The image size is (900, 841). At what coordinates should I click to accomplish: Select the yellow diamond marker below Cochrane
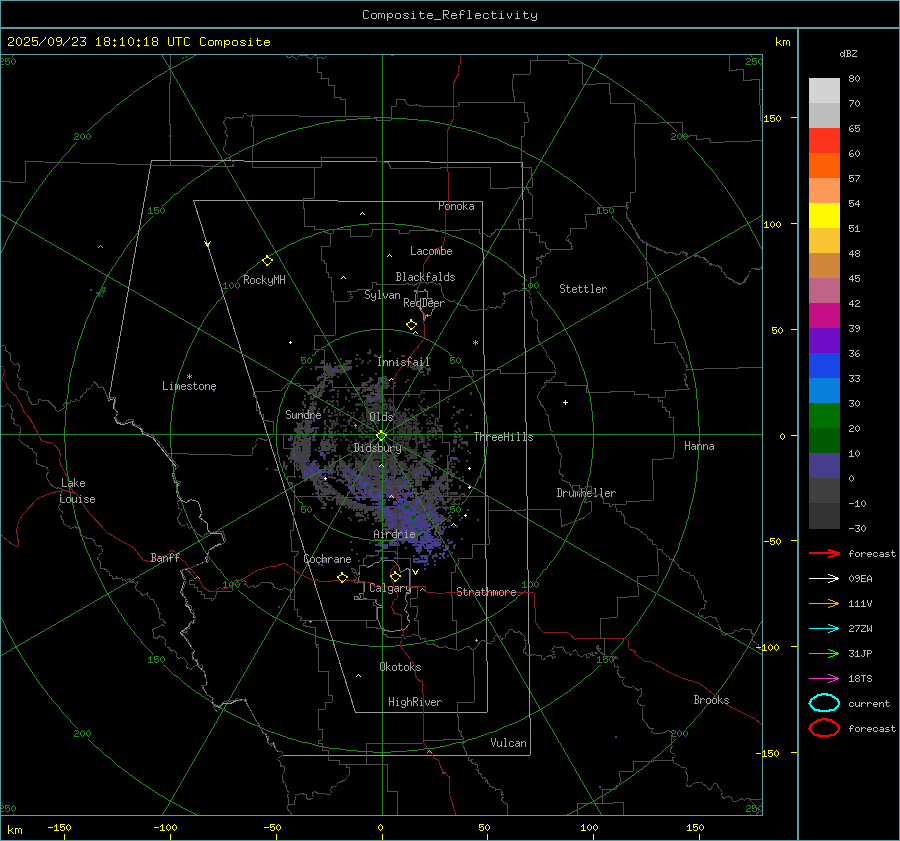click(x=343, y=577)
